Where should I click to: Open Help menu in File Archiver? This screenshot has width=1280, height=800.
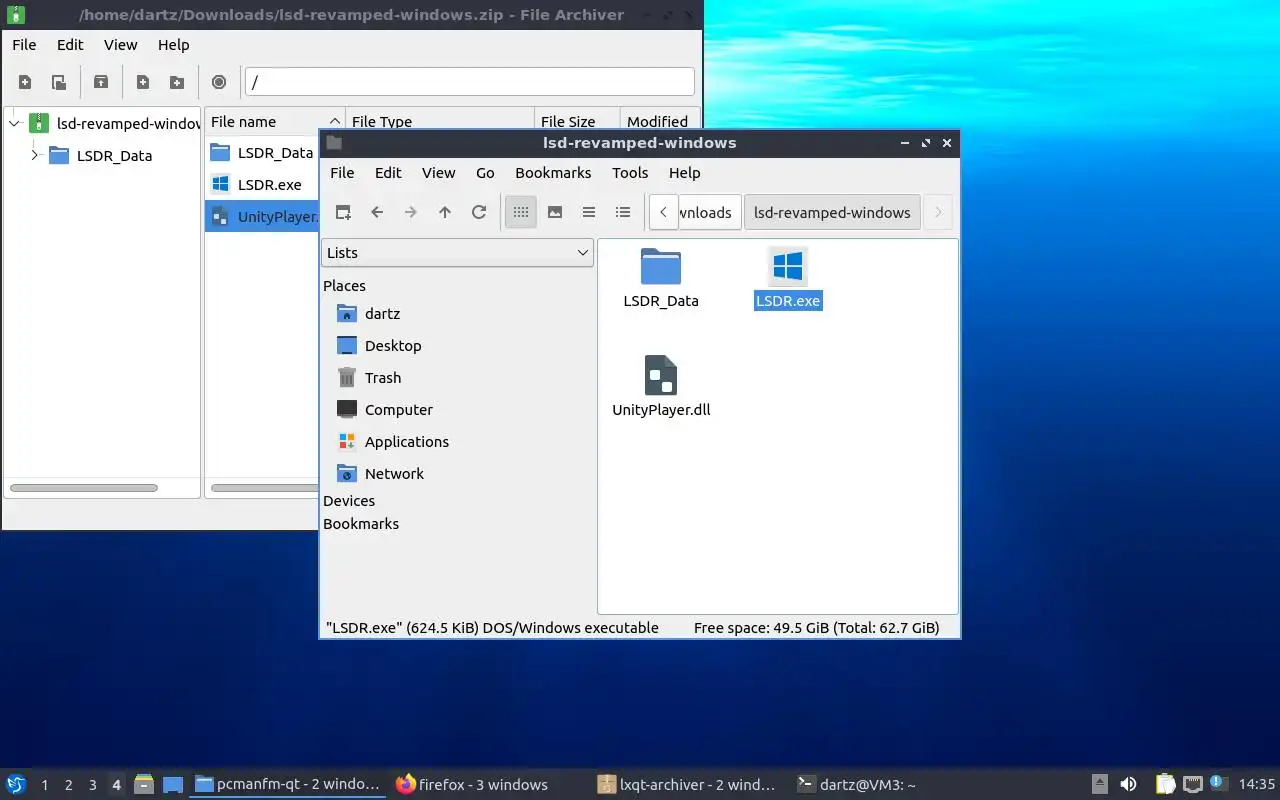[174, 45]
